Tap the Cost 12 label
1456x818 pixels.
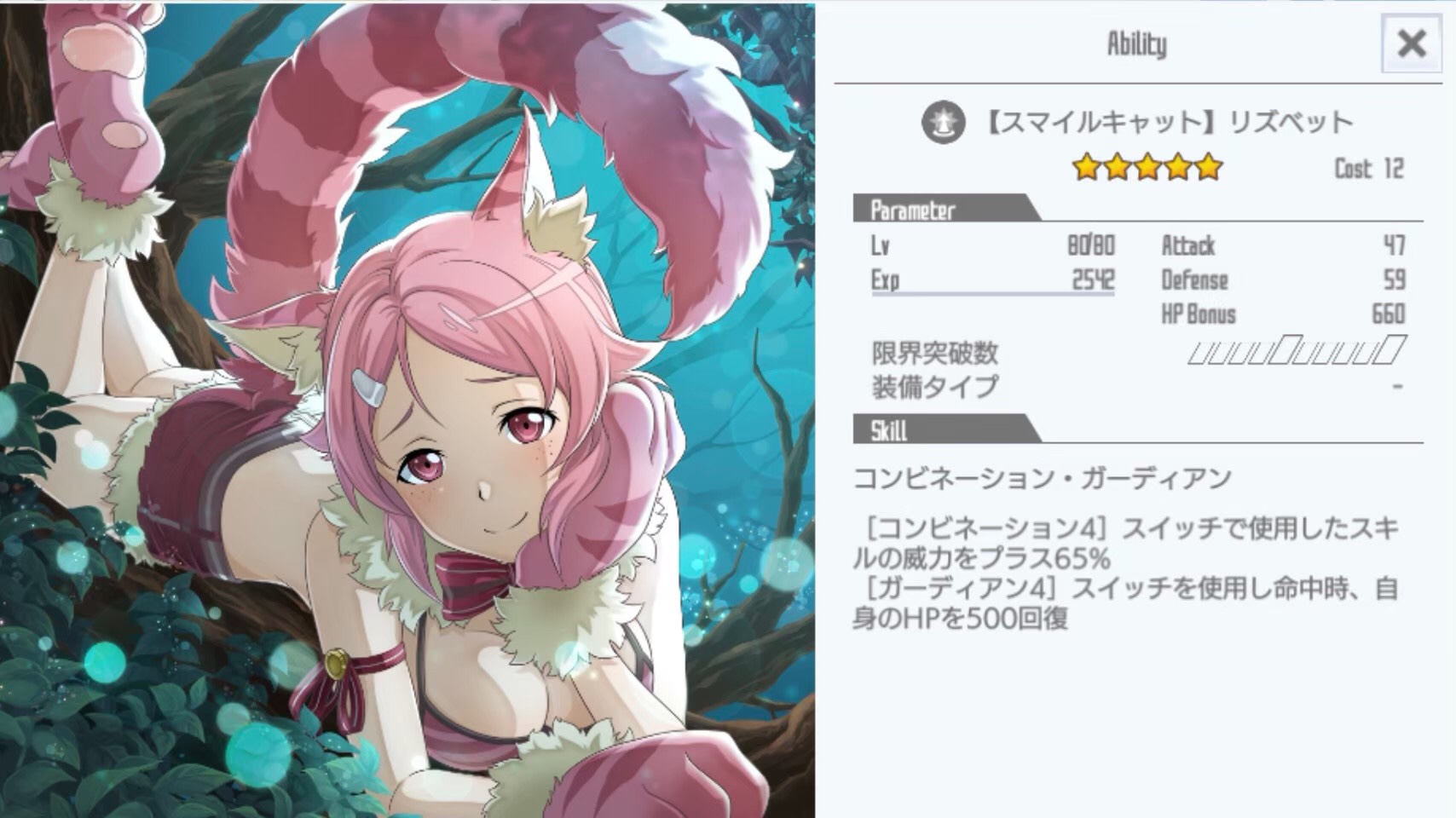tap(1369, 169)
